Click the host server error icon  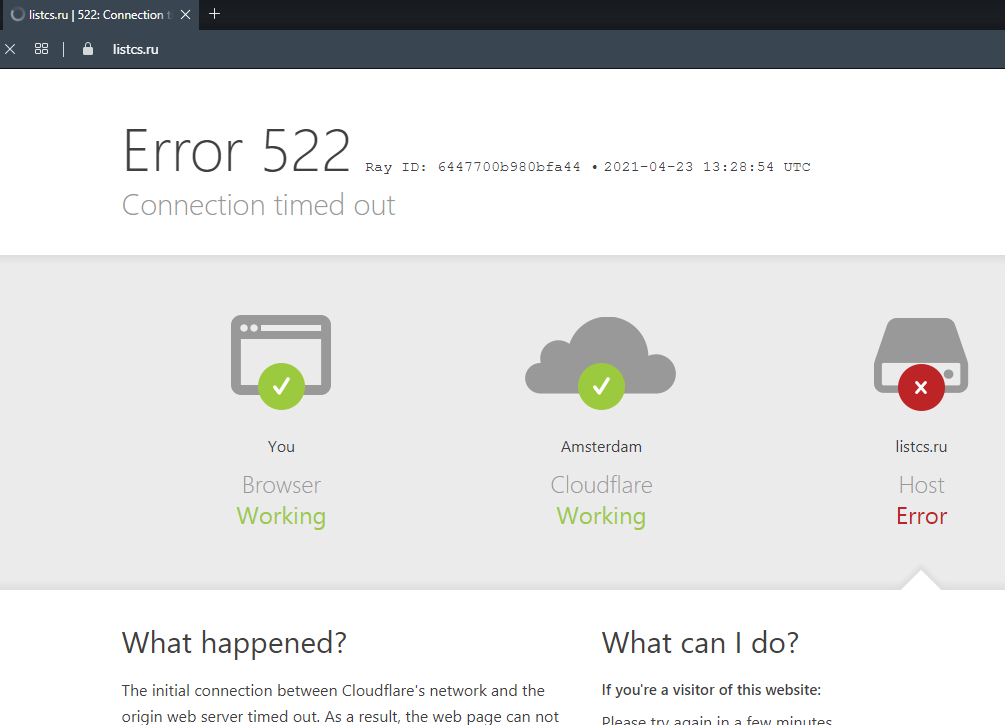point(921,355)
